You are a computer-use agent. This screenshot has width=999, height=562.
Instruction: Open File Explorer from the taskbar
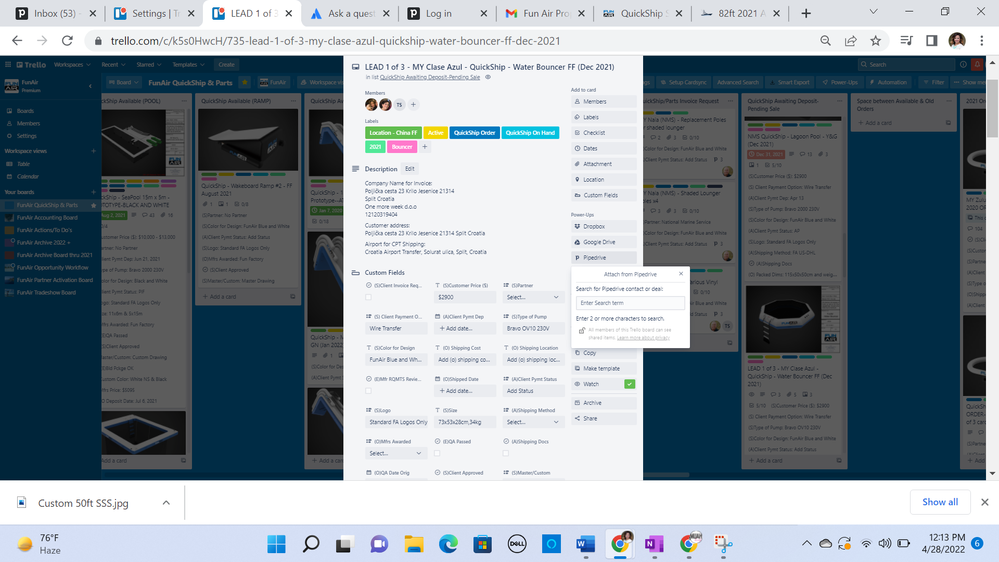pyautogui.click(x=414, y=544)
